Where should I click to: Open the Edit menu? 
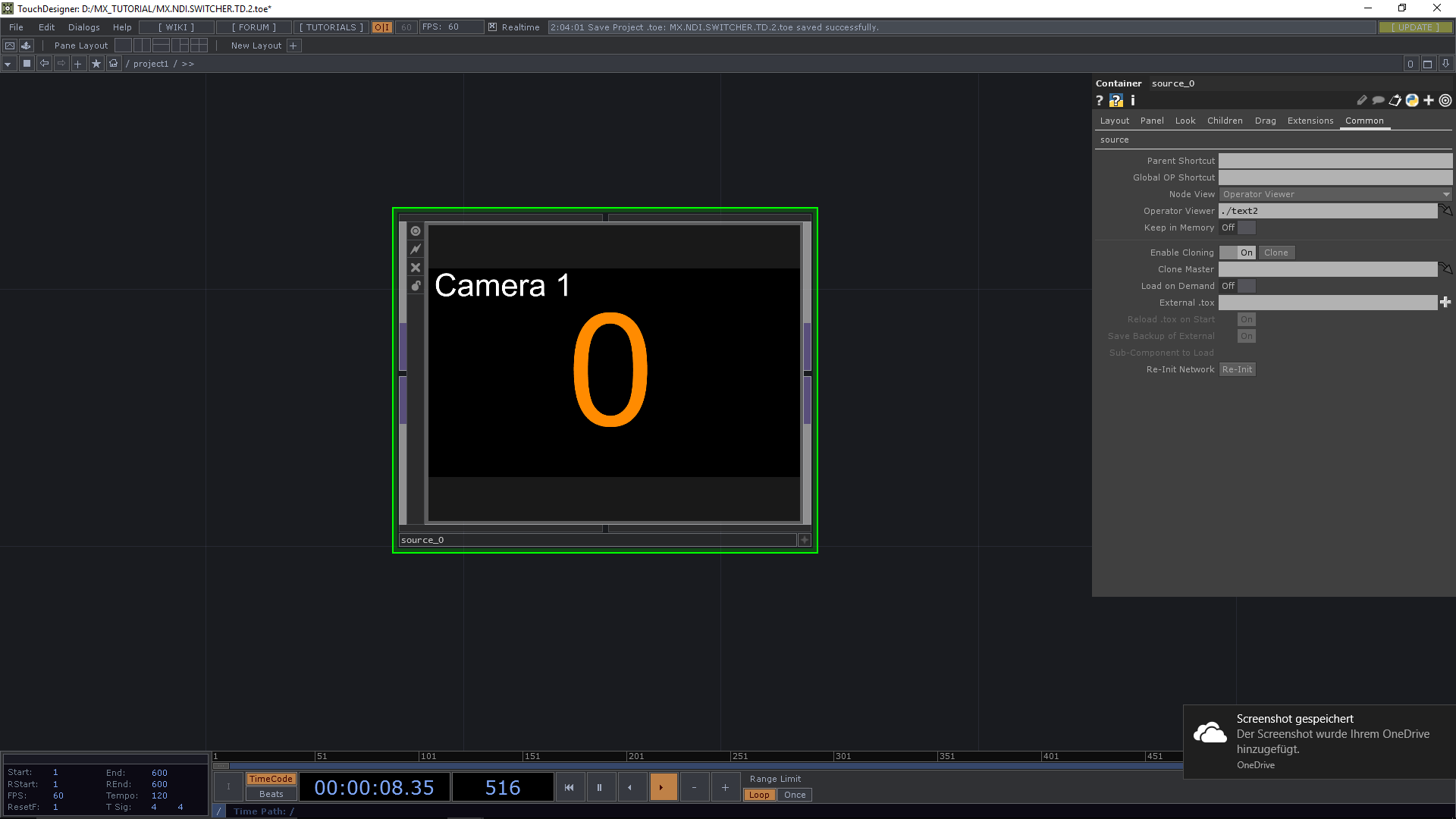coord(46,27)
